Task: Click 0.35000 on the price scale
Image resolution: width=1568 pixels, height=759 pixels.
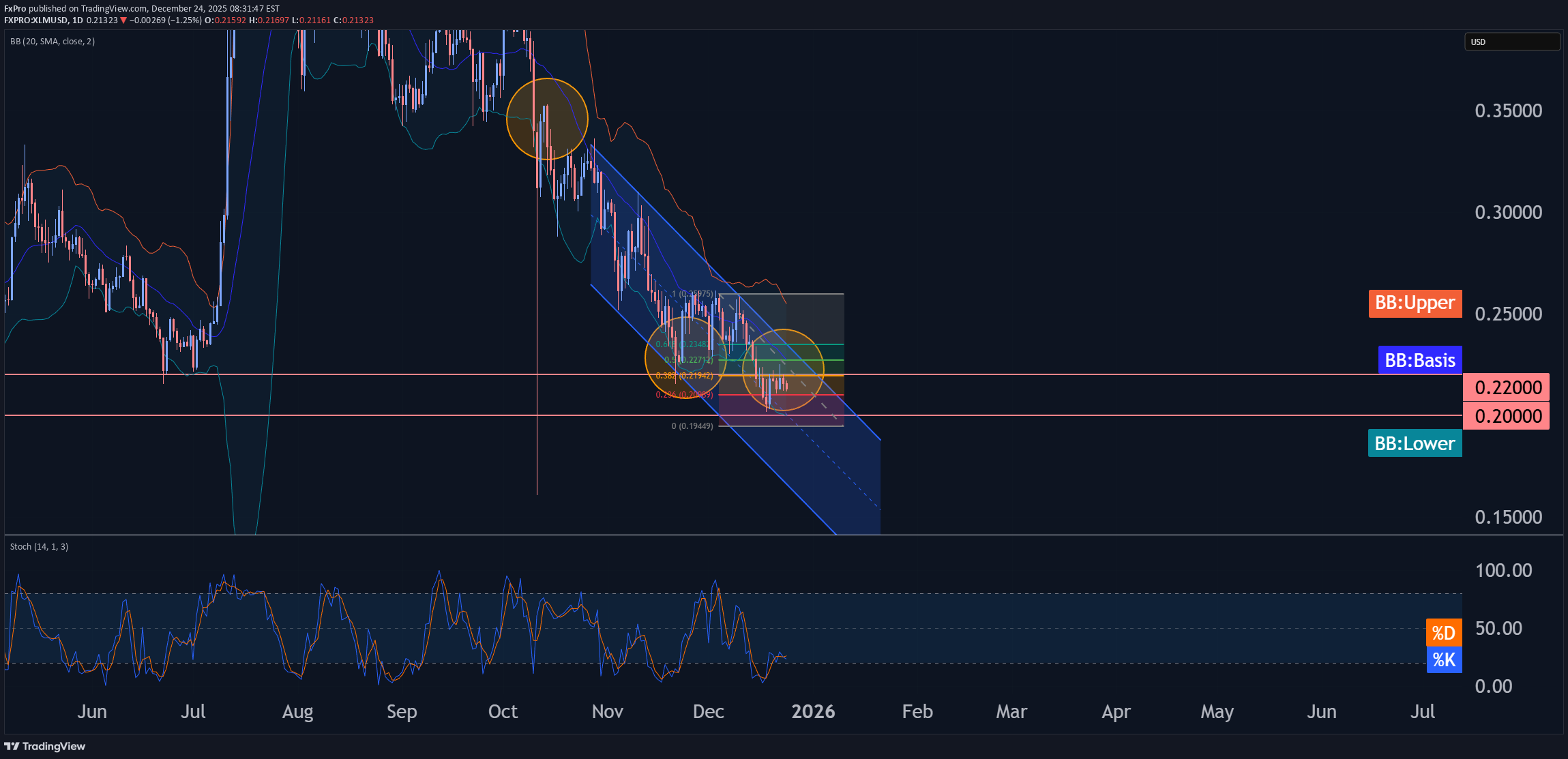Action: click(1509, 110)
